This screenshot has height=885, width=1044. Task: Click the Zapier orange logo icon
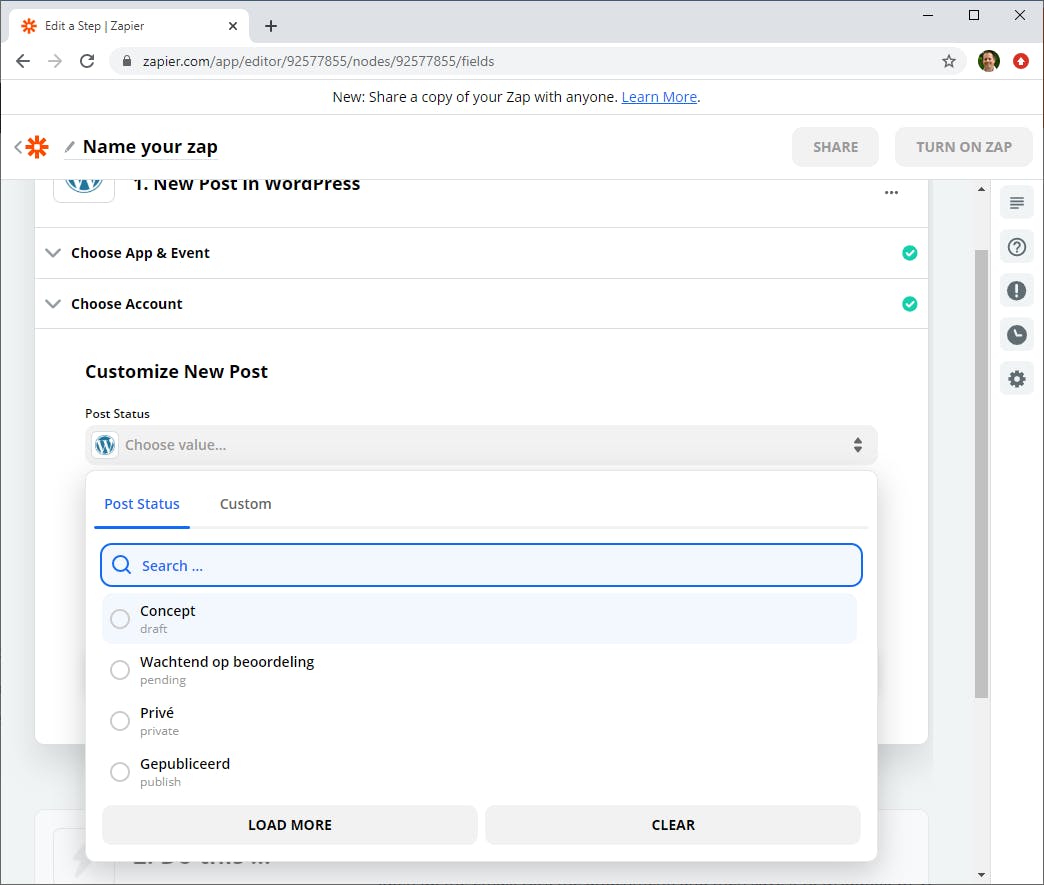[x=37, y=147]
